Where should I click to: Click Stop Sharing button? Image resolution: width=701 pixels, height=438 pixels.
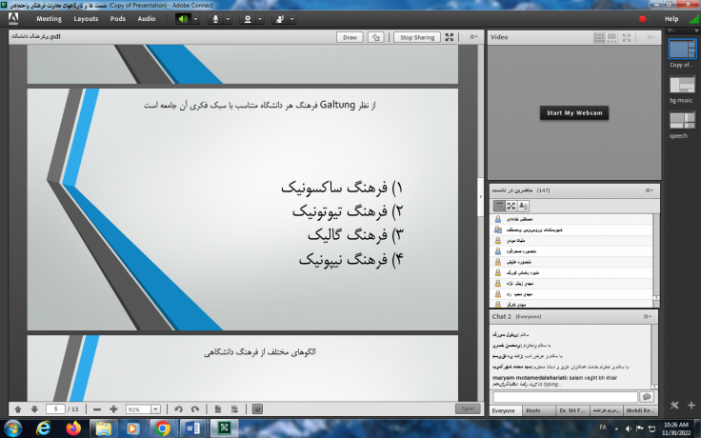417,38
